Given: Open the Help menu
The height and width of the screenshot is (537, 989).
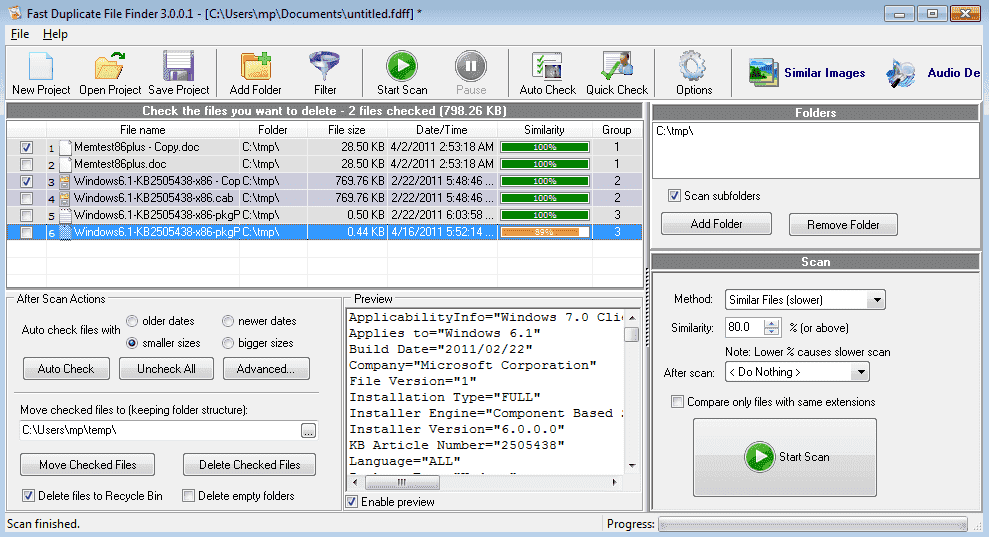Looking at the screenshot, I should 55,34.
